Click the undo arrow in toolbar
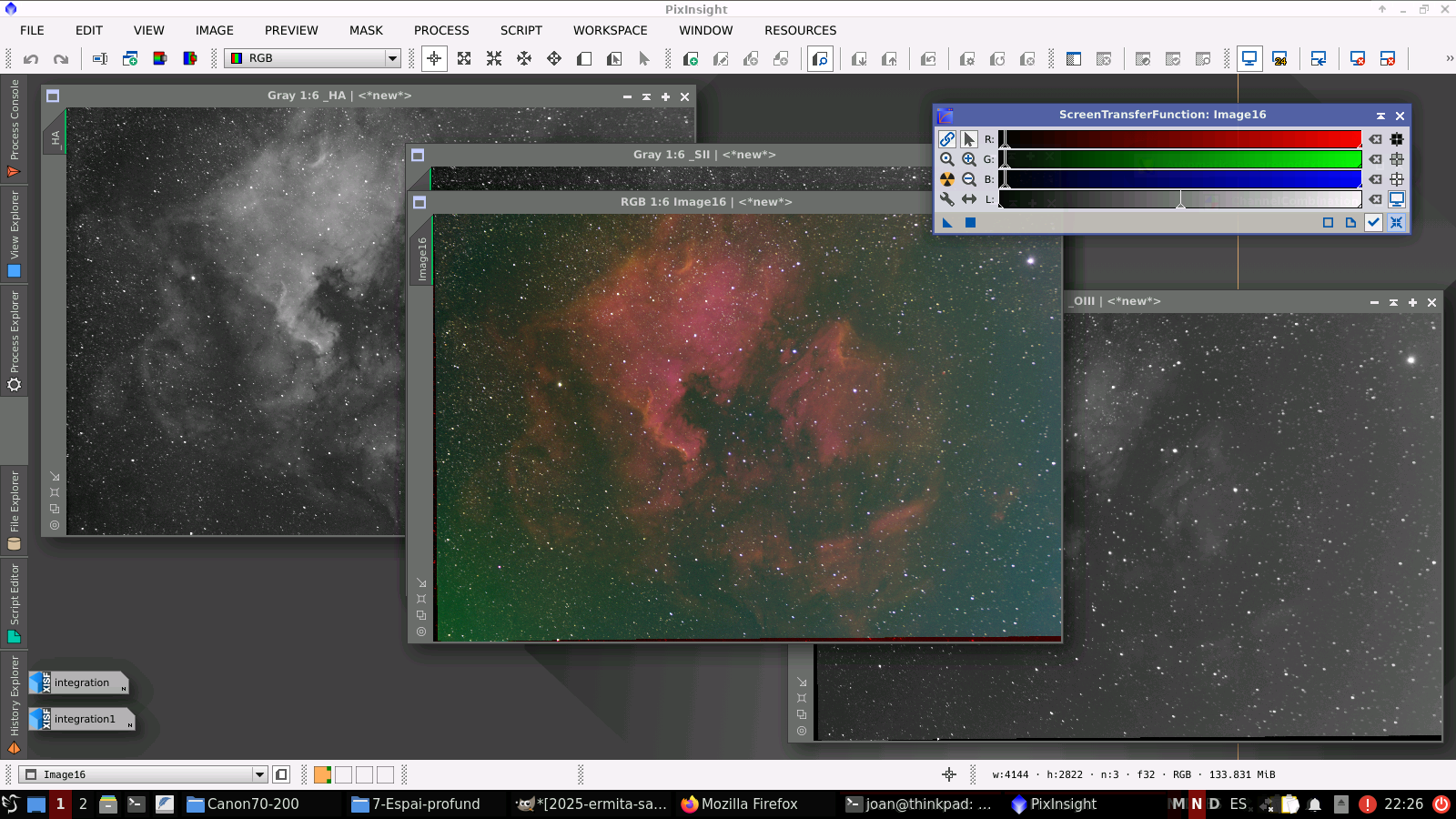Viewport: 1456px width, 819px height. coord(31,59)
